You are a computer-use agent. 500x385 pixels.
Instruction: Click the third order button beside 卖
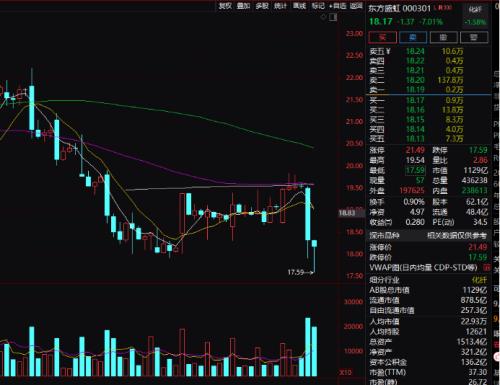(x=443, y=37)
